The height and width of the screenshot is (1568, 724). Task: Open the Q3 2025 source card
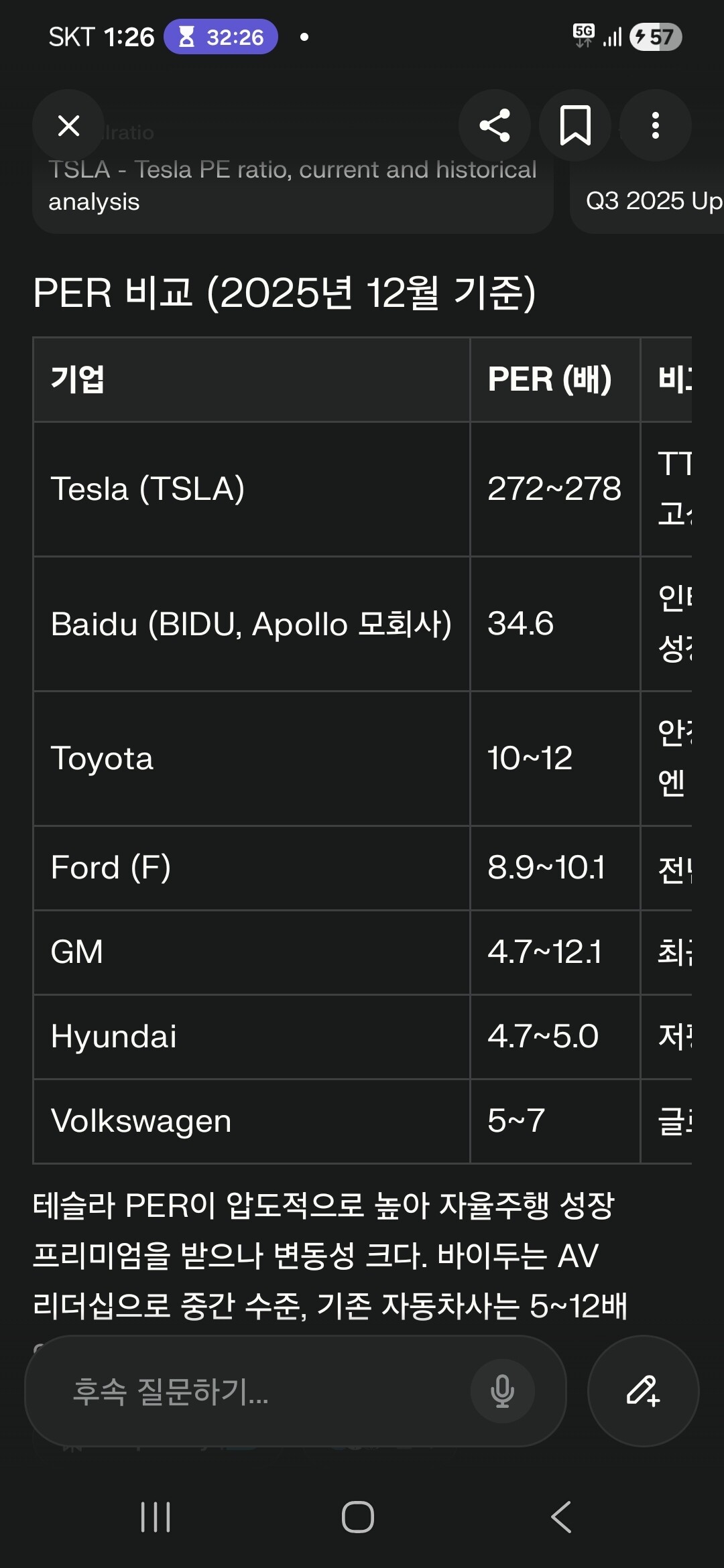pos(650,201)
